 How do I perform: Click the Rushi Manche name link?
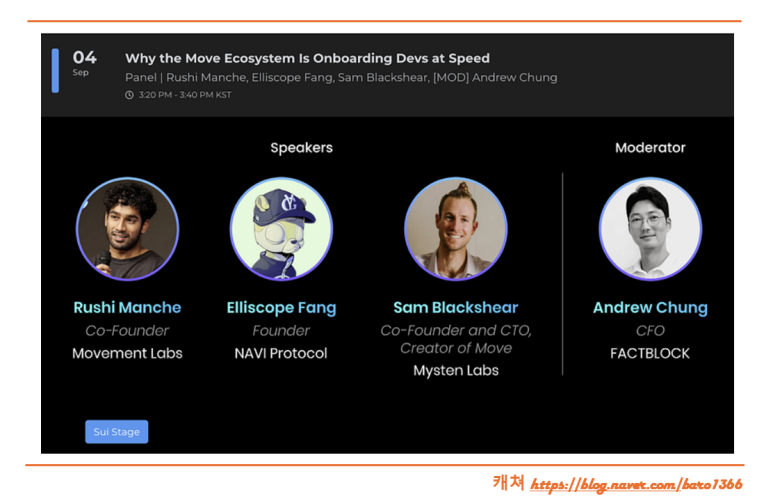[128, 307]
